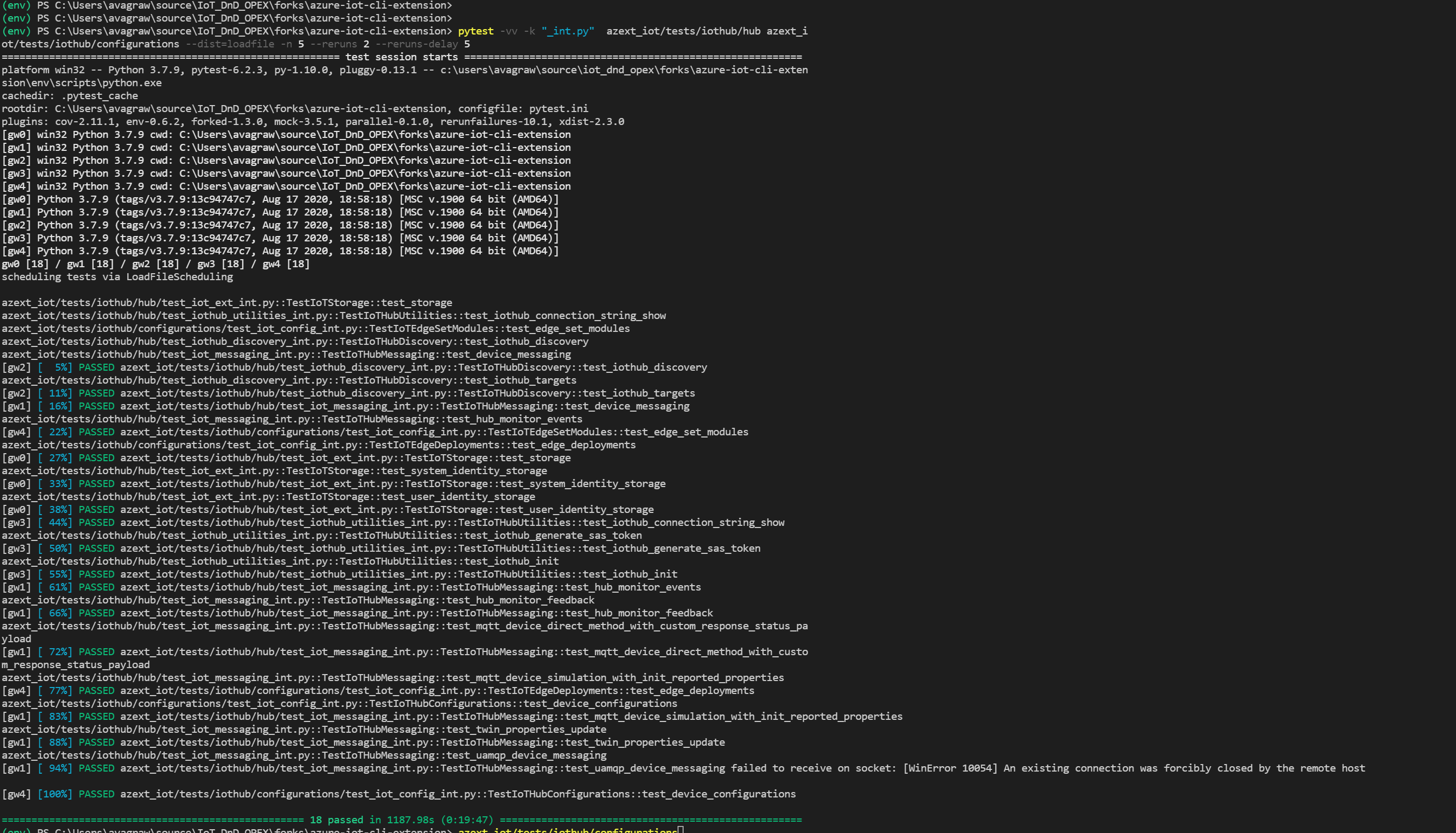1456x833 pixels.
Task: Click the pytest command in the prompt
Action: [475, 31]
